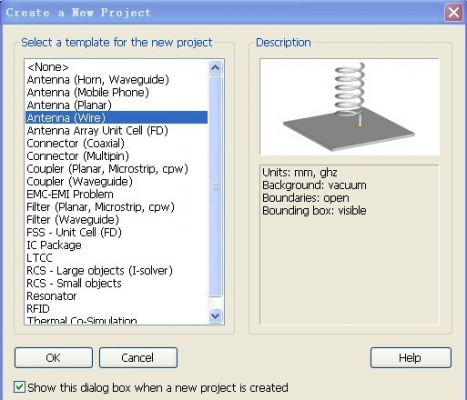This screenshot has height=400, width=467.
Task: Click scrollbar down arrow in template list
Action: pos(215,315)
